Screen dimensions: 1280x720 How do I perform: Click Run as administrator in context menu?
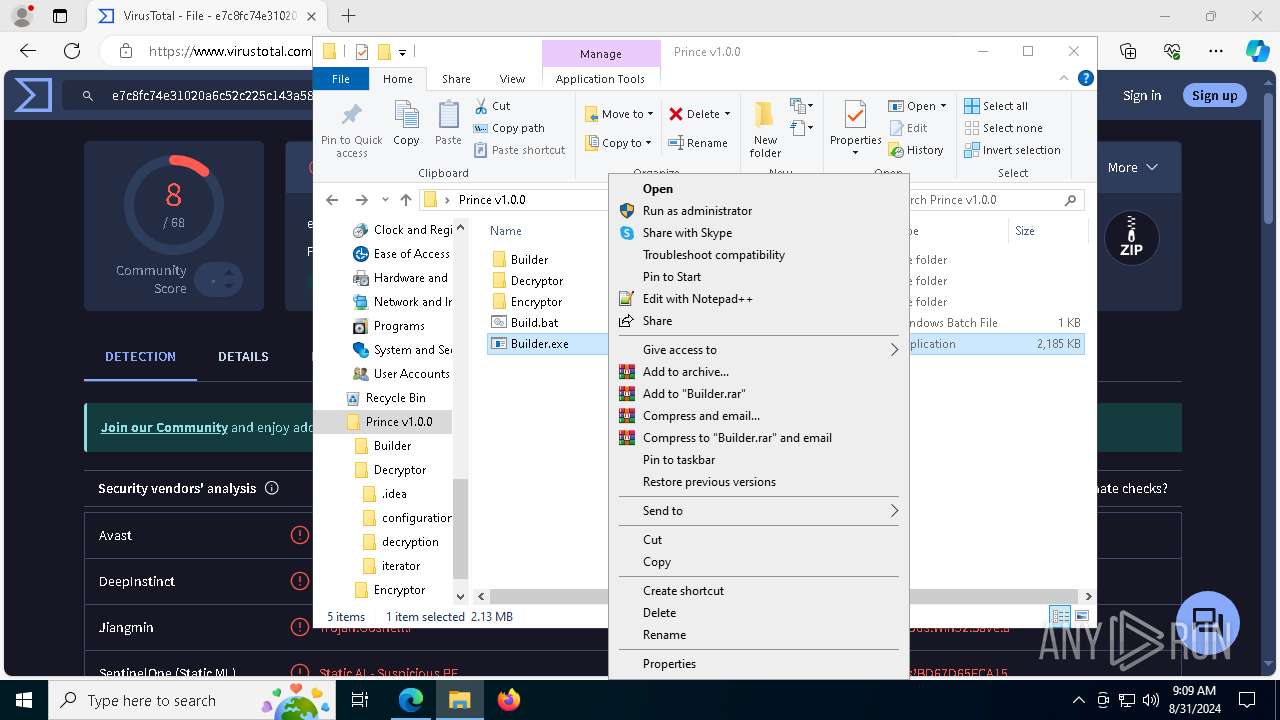697,211
